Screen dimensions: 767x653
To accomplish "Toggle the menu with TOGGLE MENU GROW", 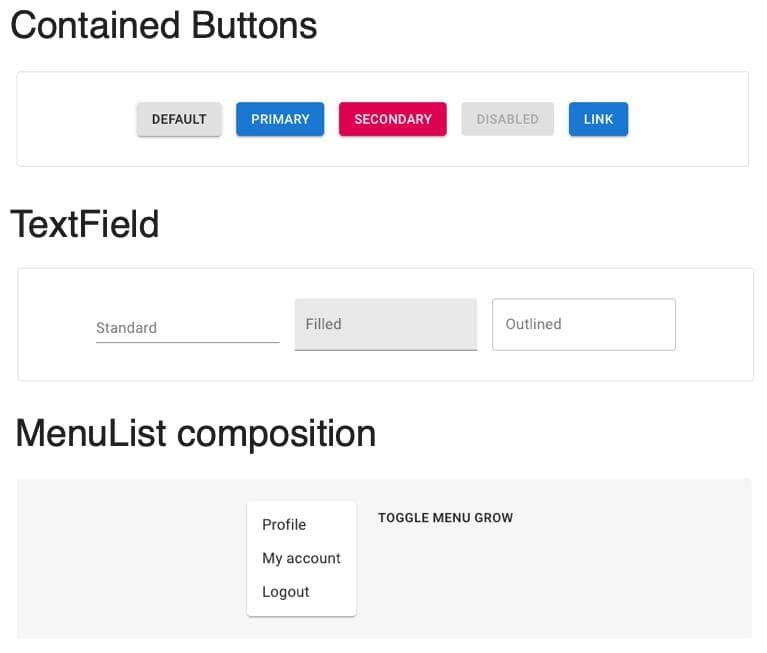I will click(x=445, y=518).
